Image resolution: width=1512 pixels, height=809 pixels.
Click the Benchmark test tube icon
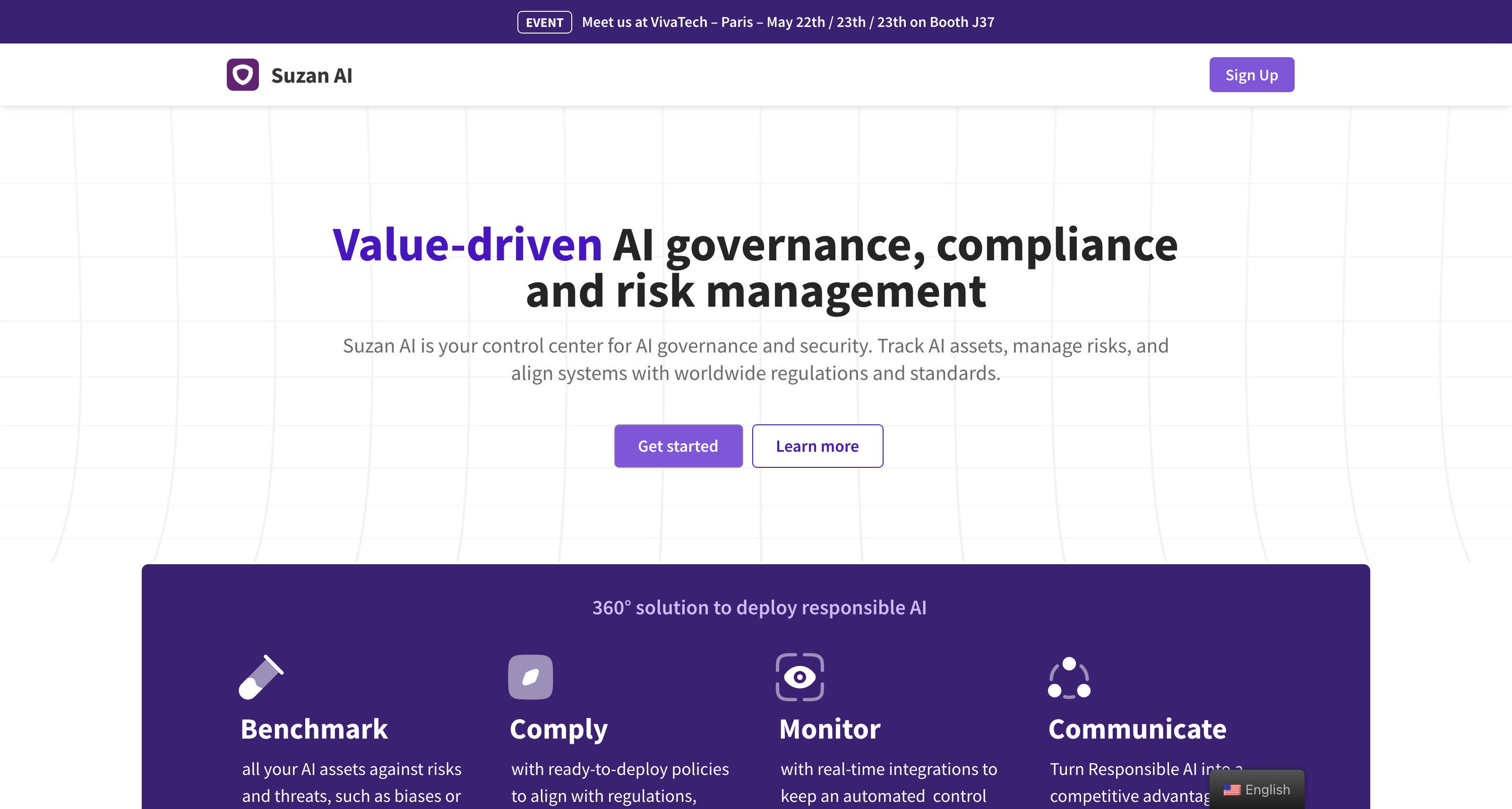coord(261,677)
